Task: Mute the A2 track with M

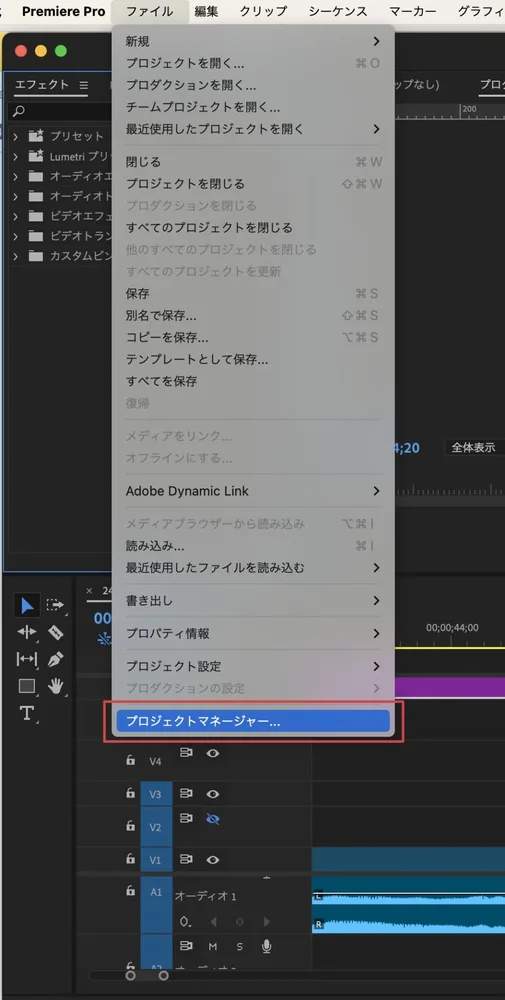Action: click(x=213, y=947)
